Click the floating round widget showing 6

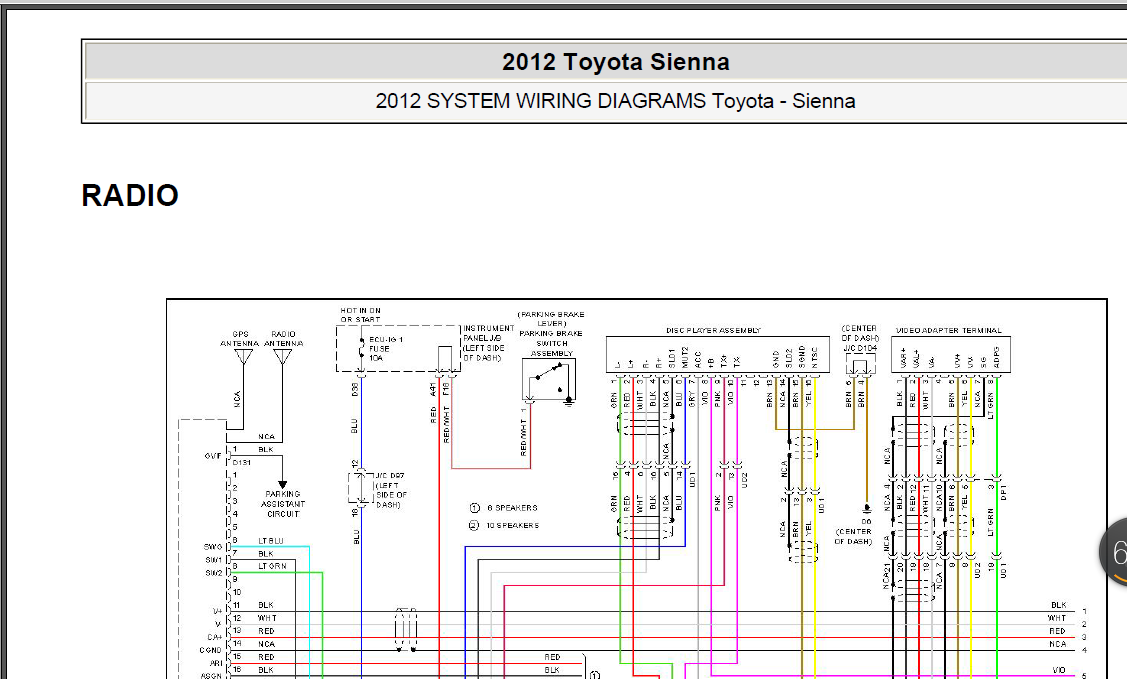point(1114,552)
